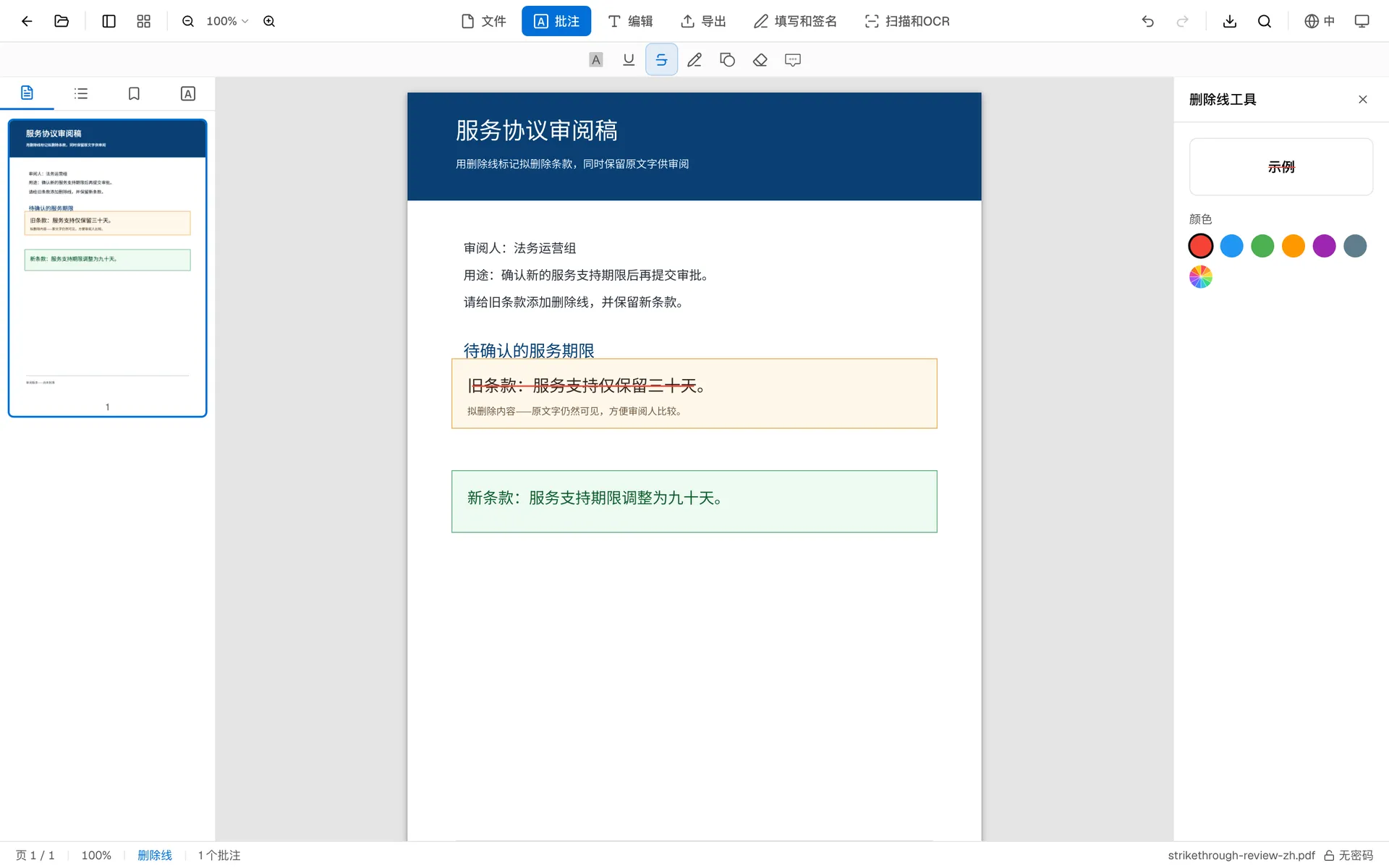Close the 删除线工具 panel
The image size is (1389, 868).
tap(1363, 99)
